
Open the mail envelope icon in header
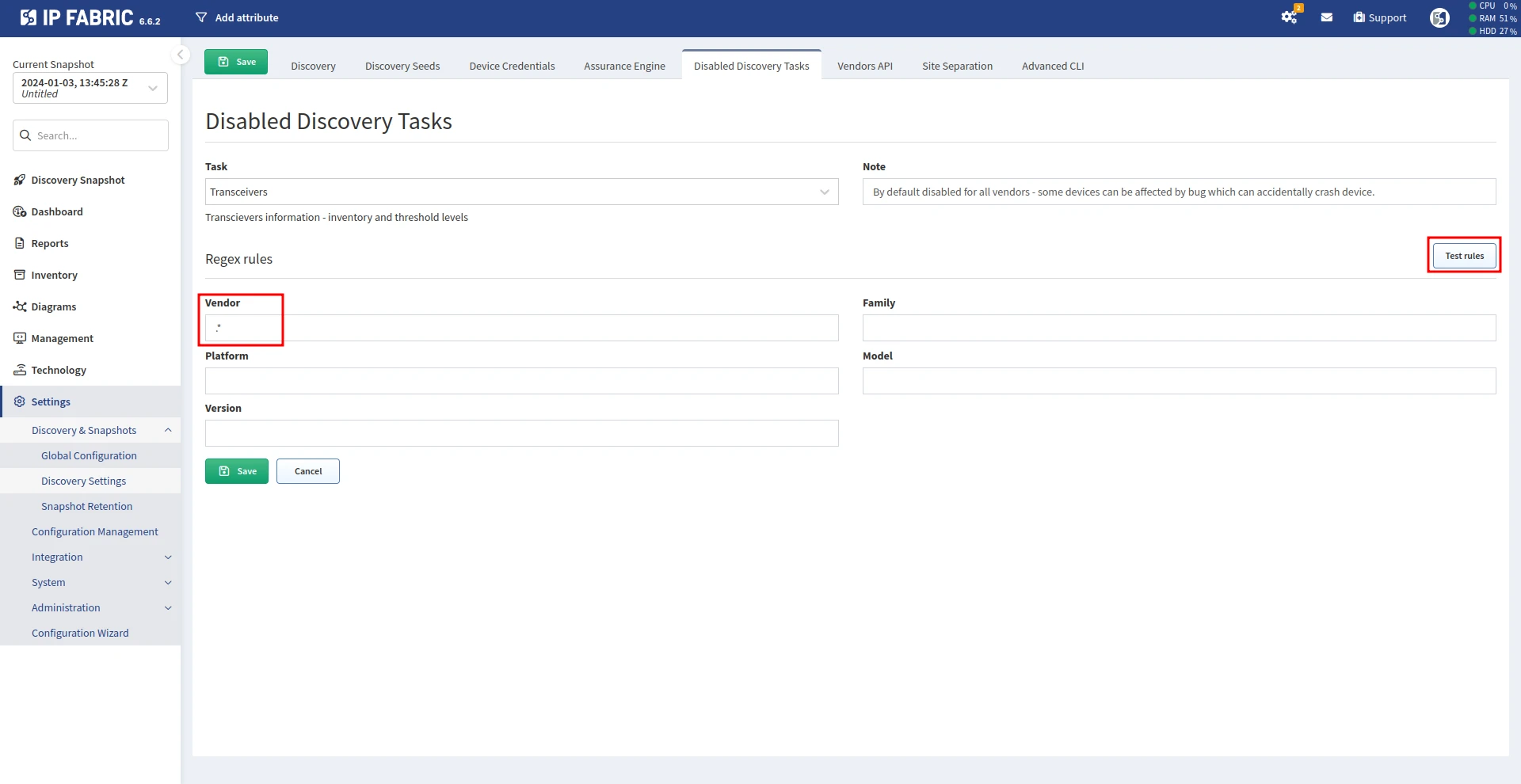tap(1326, 17)
